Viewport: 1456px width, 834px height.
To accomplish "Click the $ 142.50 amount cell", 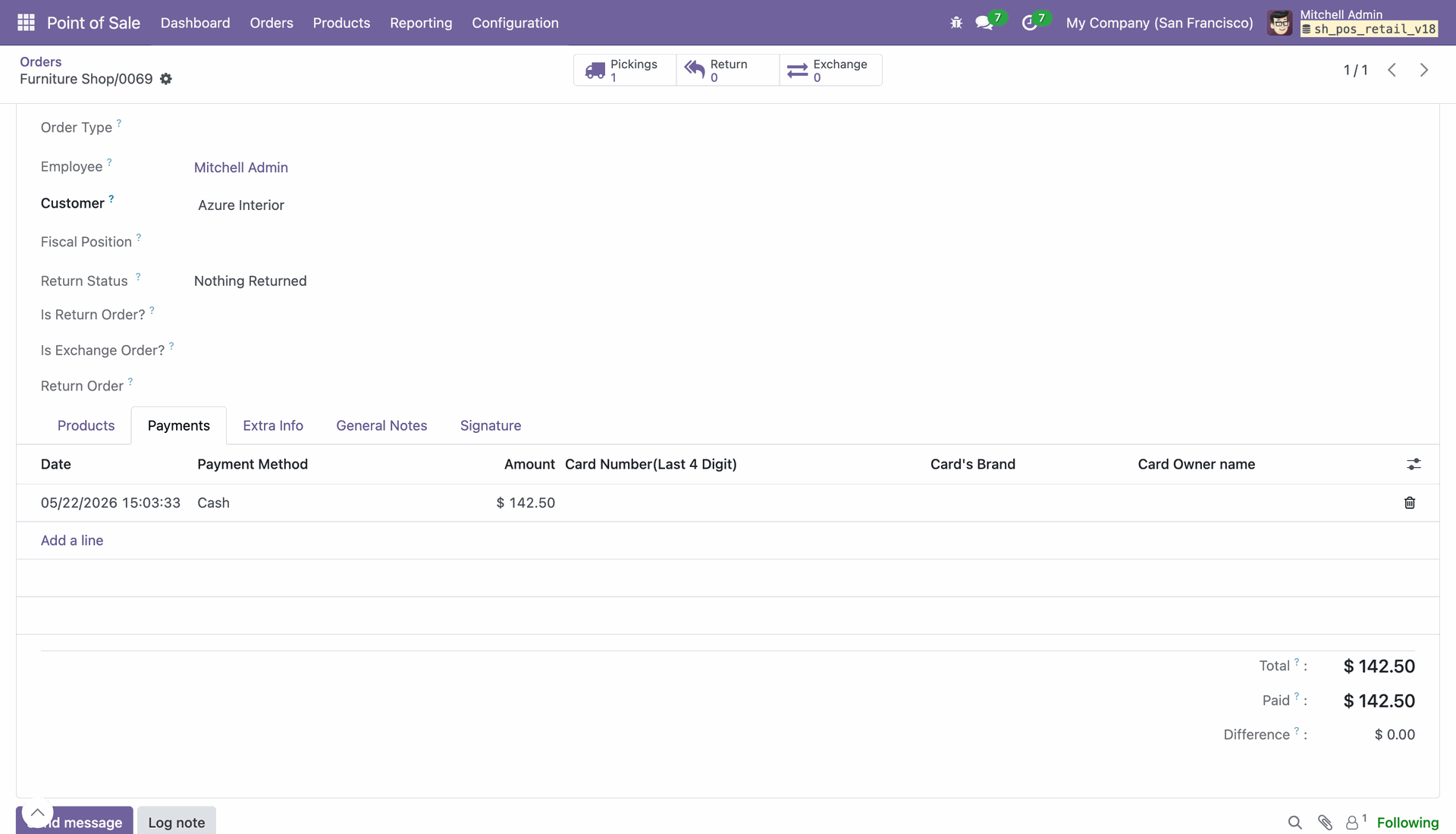I will point(526,503).
